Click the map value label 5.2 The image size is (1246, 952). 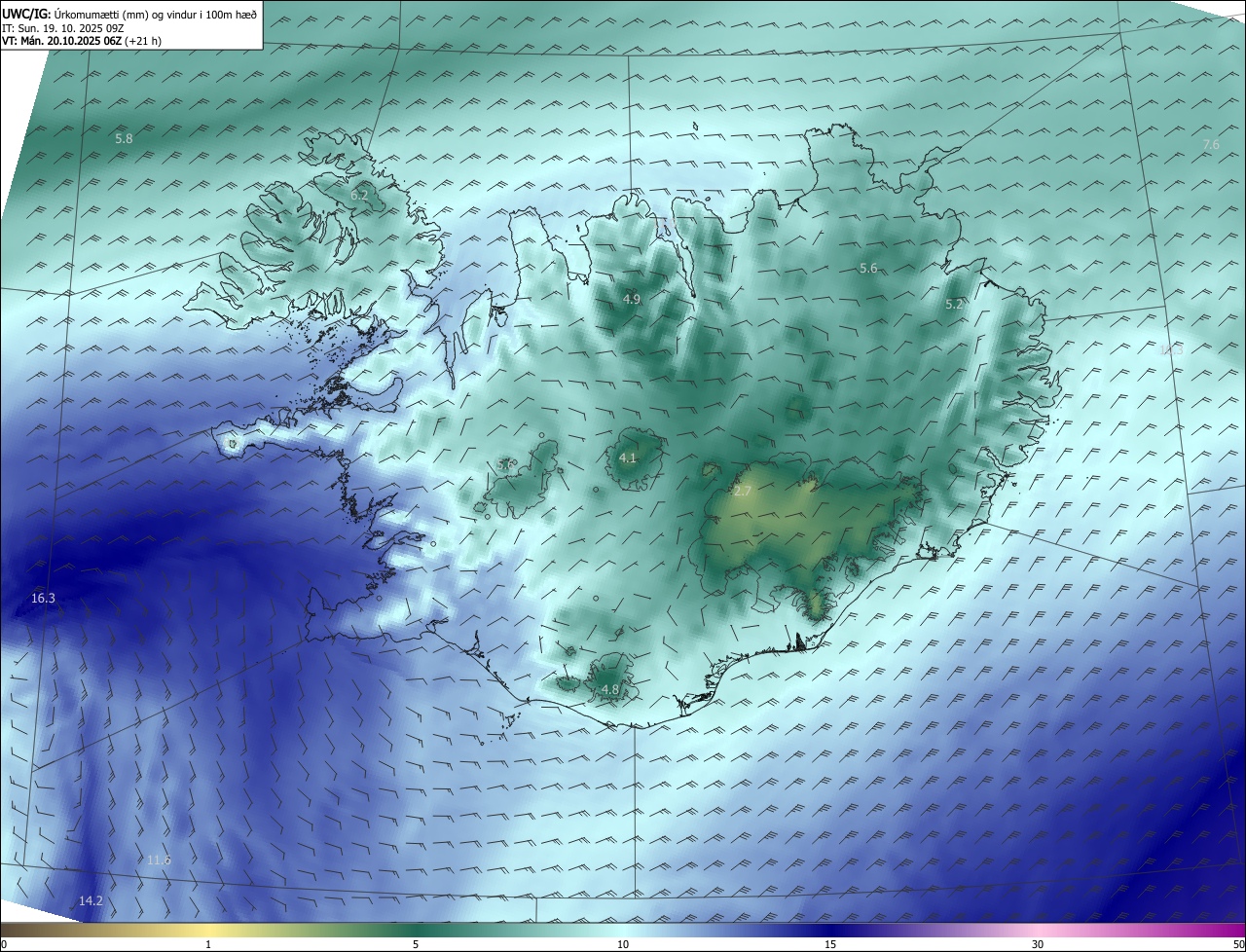click(x=954, y=304)
